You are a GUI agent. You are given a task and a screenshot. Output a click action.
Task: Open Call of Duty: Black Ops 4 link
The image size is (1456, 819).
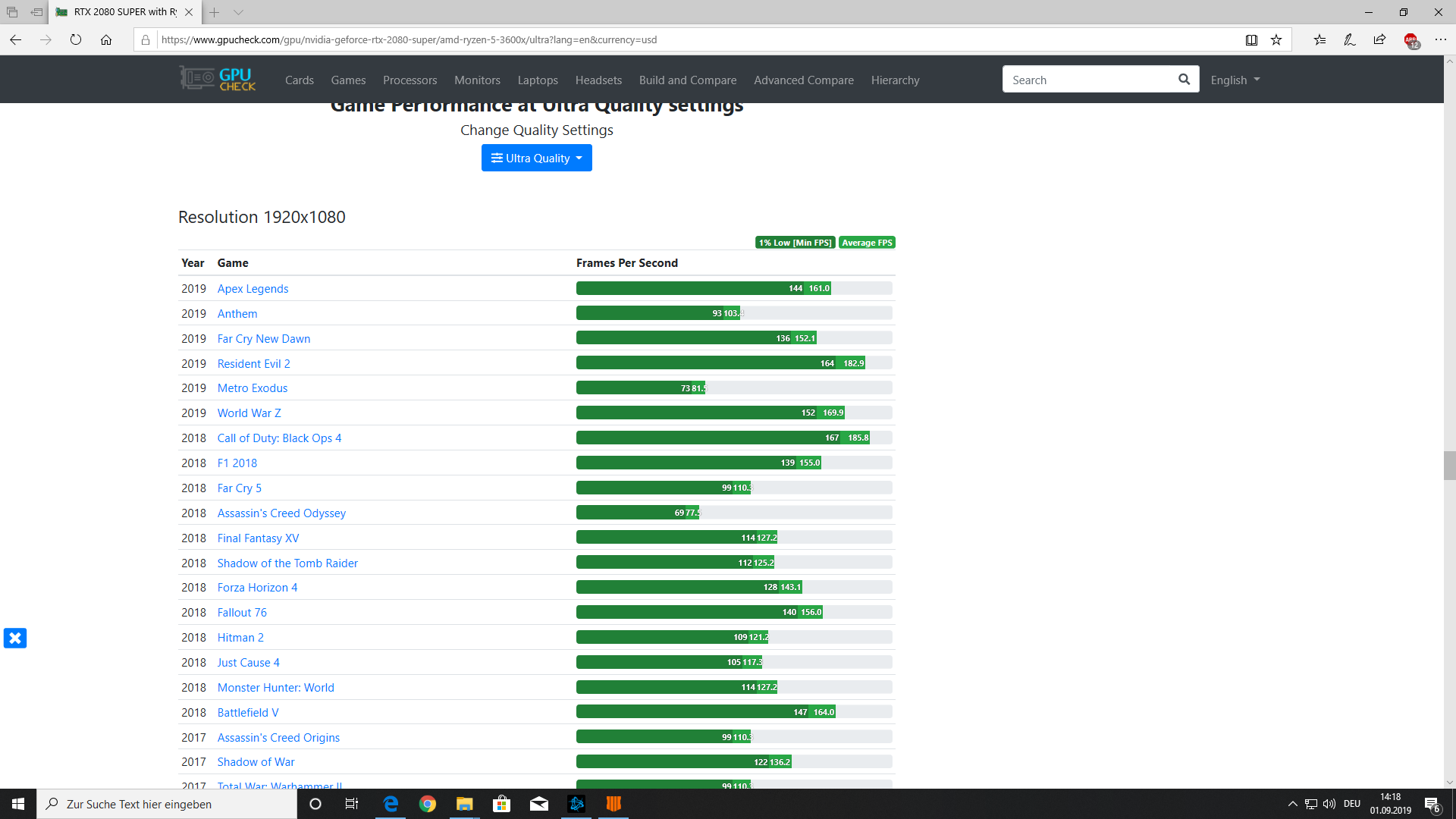click(x=279, y=438)
